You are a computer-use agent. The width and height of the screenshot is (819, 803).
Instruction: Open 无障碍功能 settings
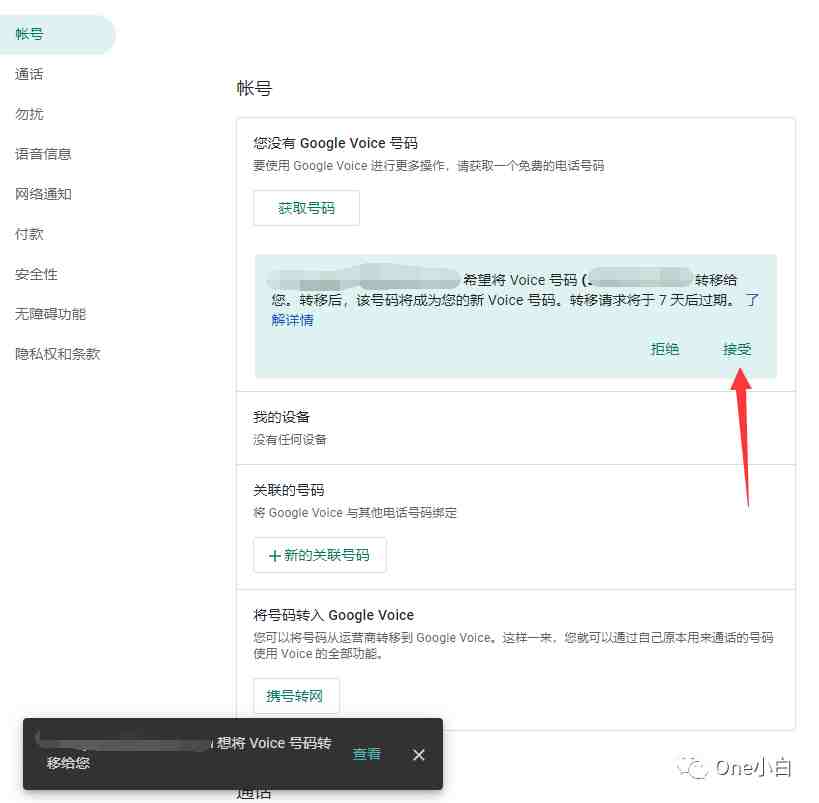pyautogui.click(x=51, y=314)
